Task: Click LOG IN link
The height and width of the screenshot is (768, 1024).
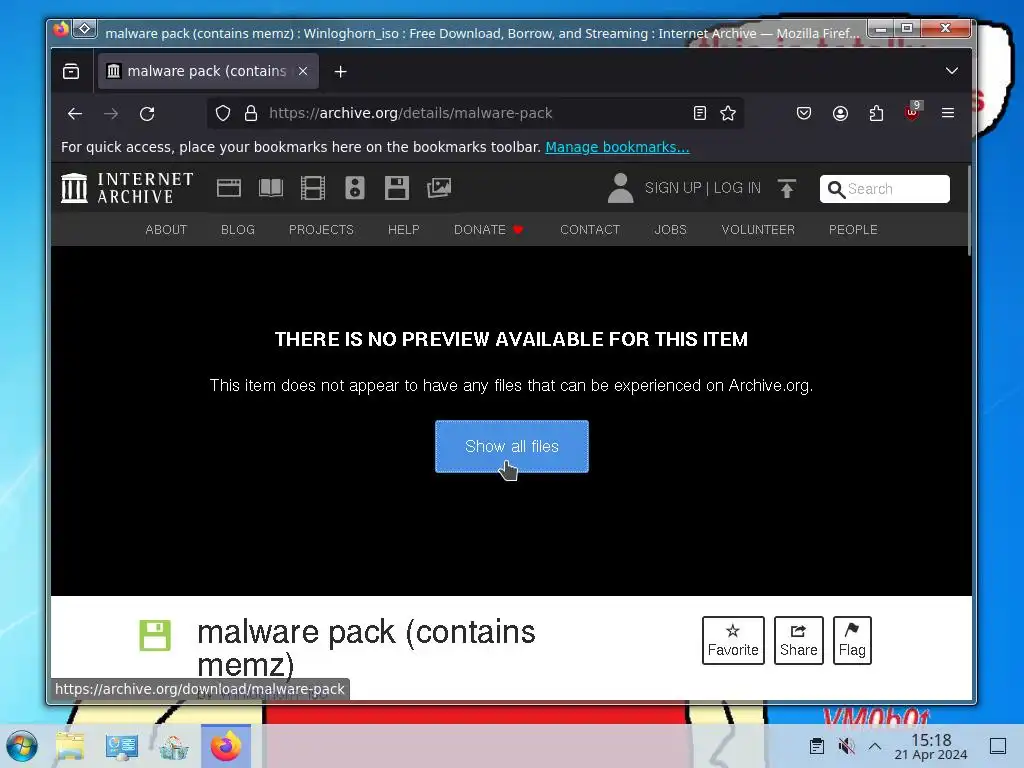Action: click(737, 188)
